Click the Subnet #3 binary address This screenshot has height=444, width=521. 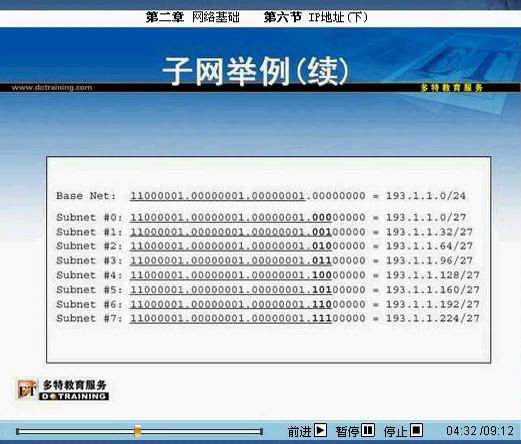pyautogui.click(x=248, y=260)
